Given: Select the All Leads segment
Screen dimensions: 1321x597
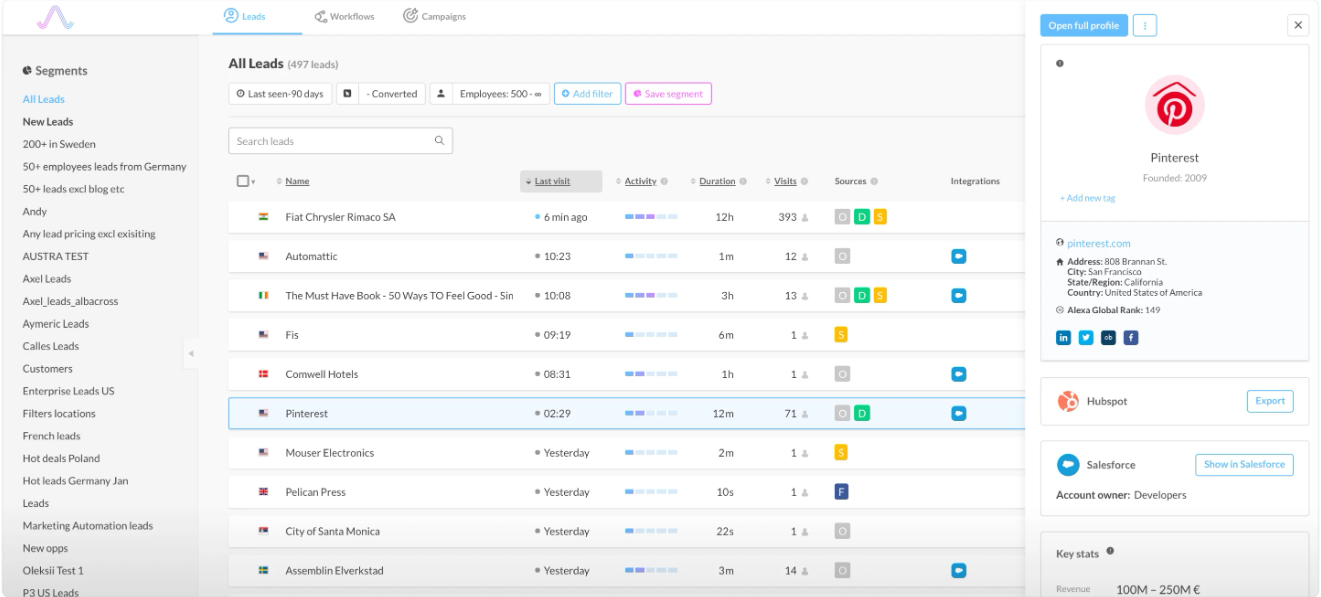Looking at the screenshot, I should (x=44, y=99).
